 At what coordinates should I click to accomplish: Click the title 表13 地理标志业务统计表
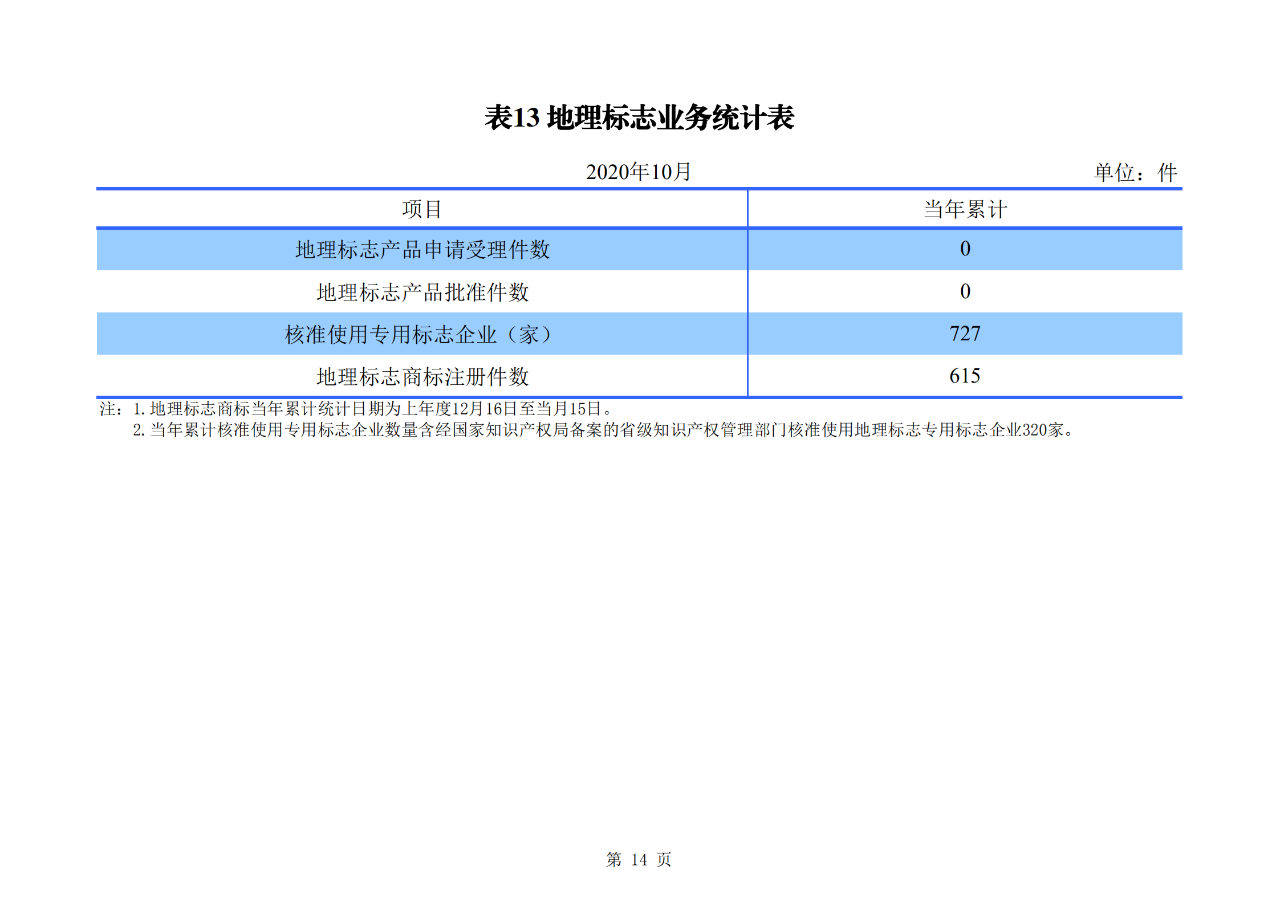coord(639,118)
